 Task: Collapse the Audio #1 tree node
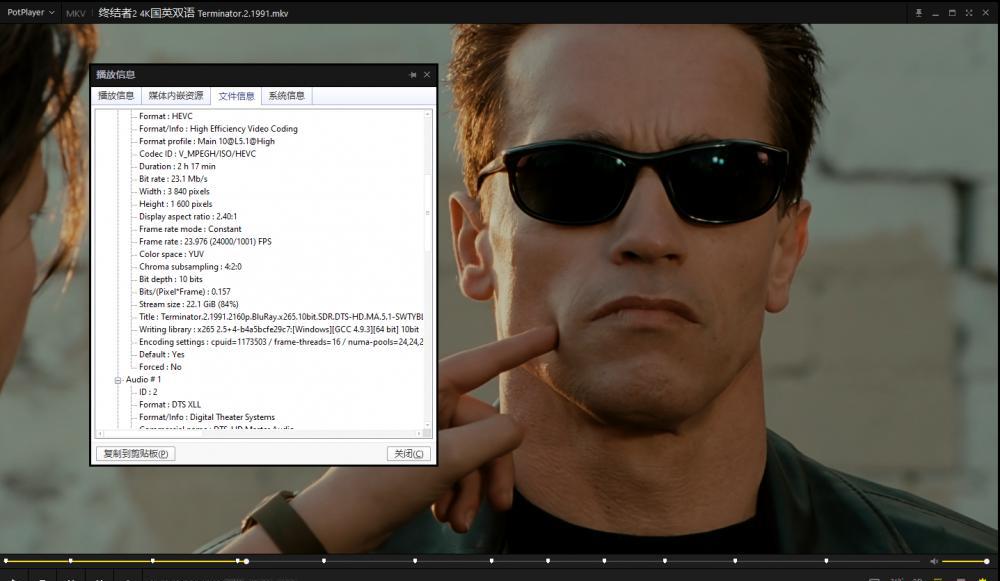click(x=118, y=380)
